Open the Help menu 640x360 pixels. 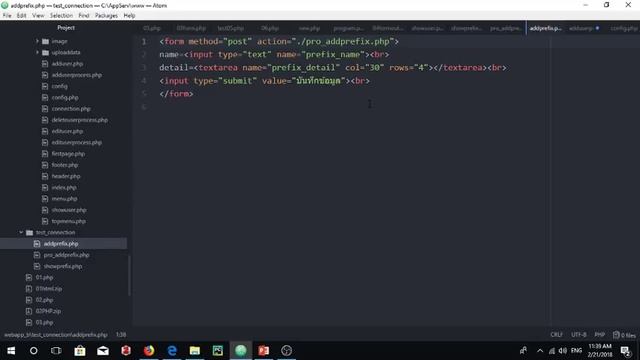tap(129, 16)
